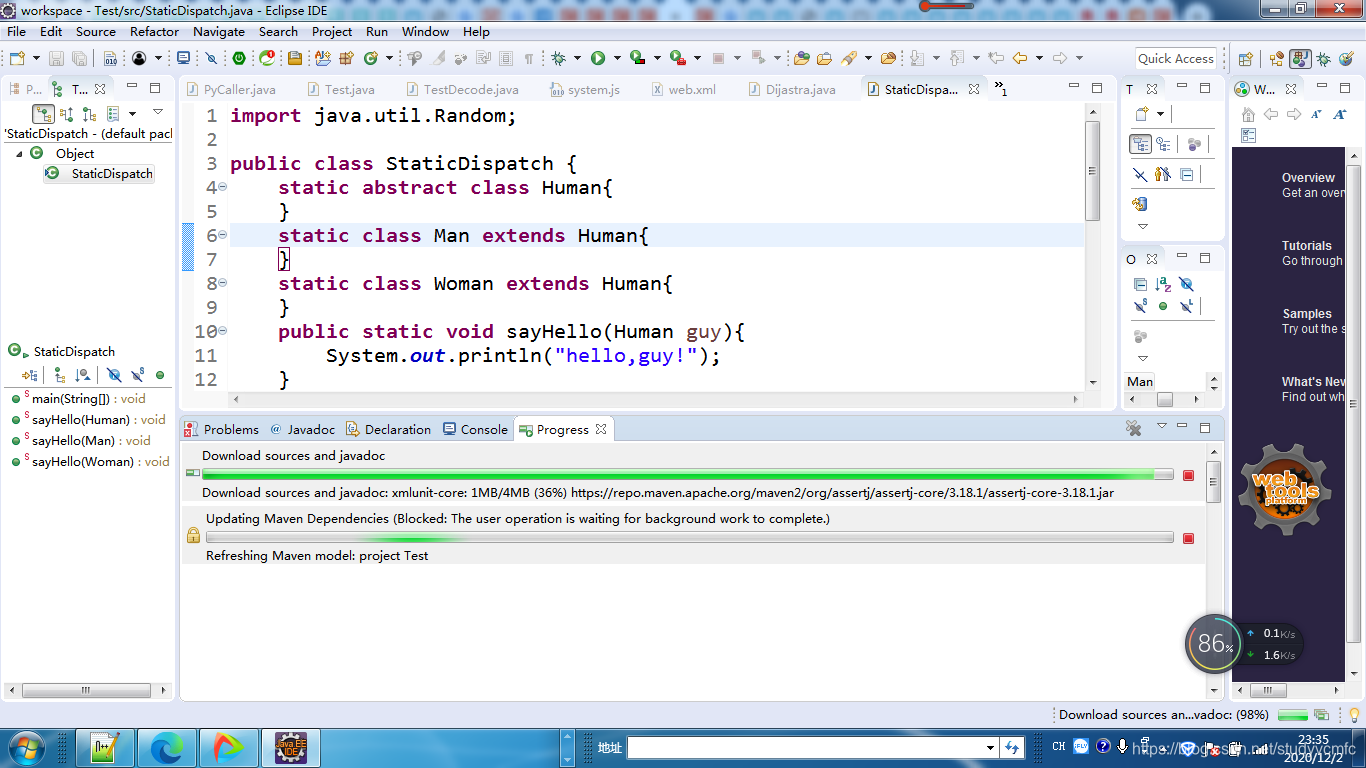1366x768 pixels.
Task: Click Show the Type Hierarchy icon
Action: pos(43,114)
